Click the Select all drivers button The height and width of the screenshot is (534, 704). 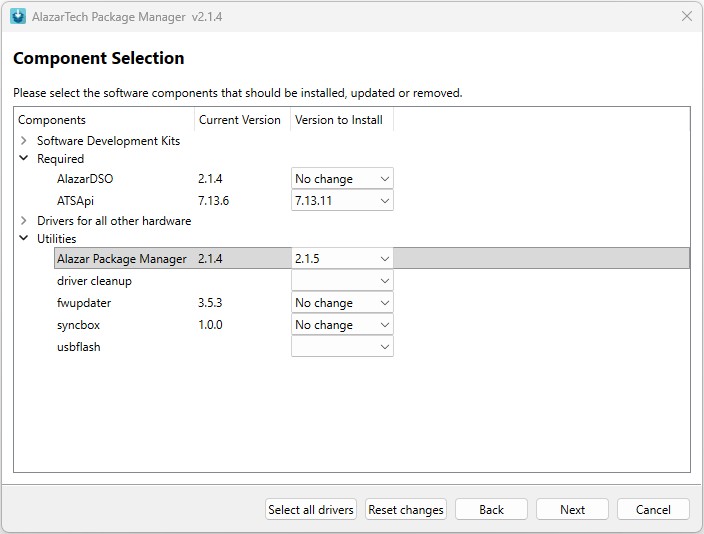click(311, 509)
